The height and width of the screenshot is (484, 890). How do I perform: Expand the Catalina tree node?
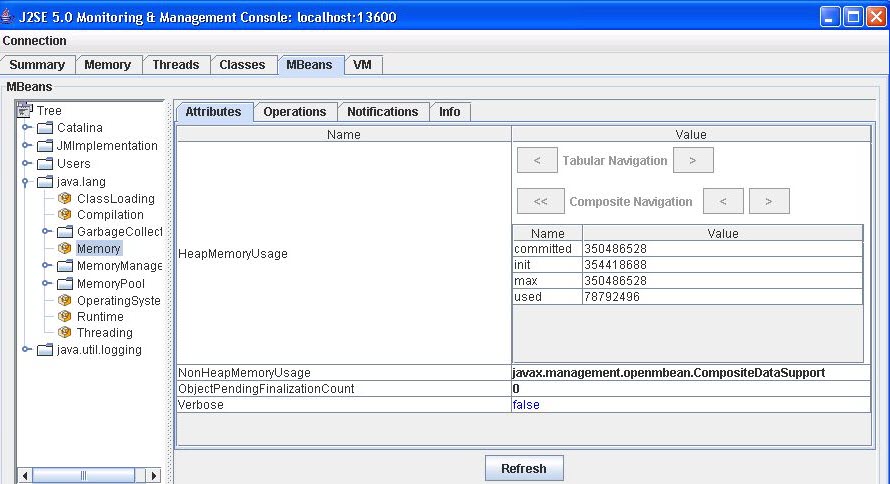26,127
